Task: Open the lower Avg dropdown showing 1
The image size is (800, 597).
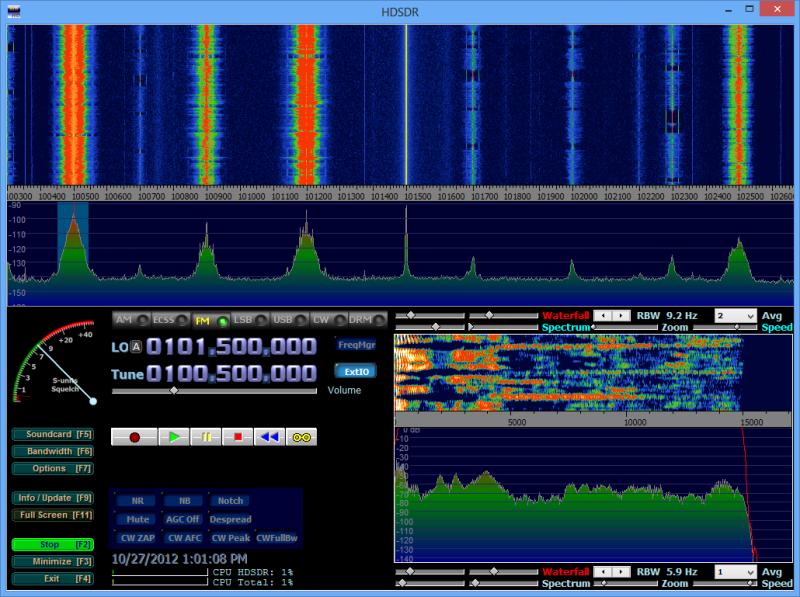Action: tap(736, 570)
